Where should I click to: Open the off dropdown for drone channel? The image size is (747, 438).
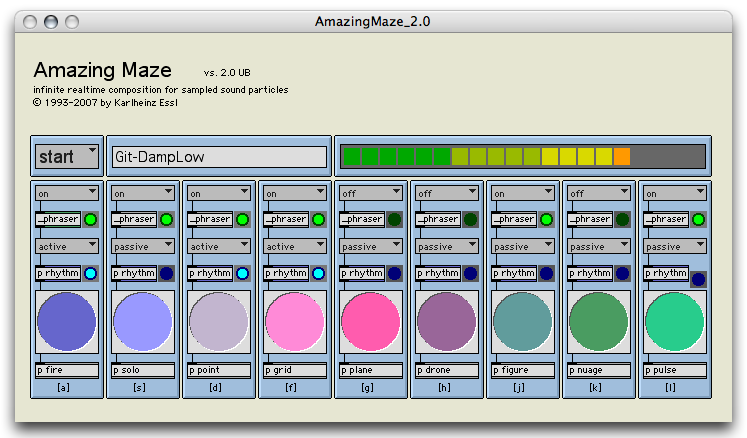(x=447, y=193)
